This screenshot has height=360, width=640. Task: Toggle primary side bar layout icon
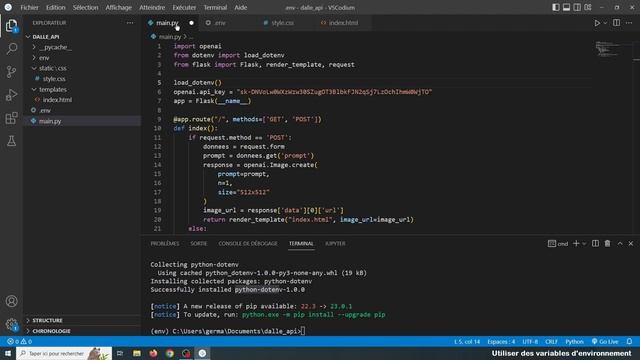(x=556, y=7)
